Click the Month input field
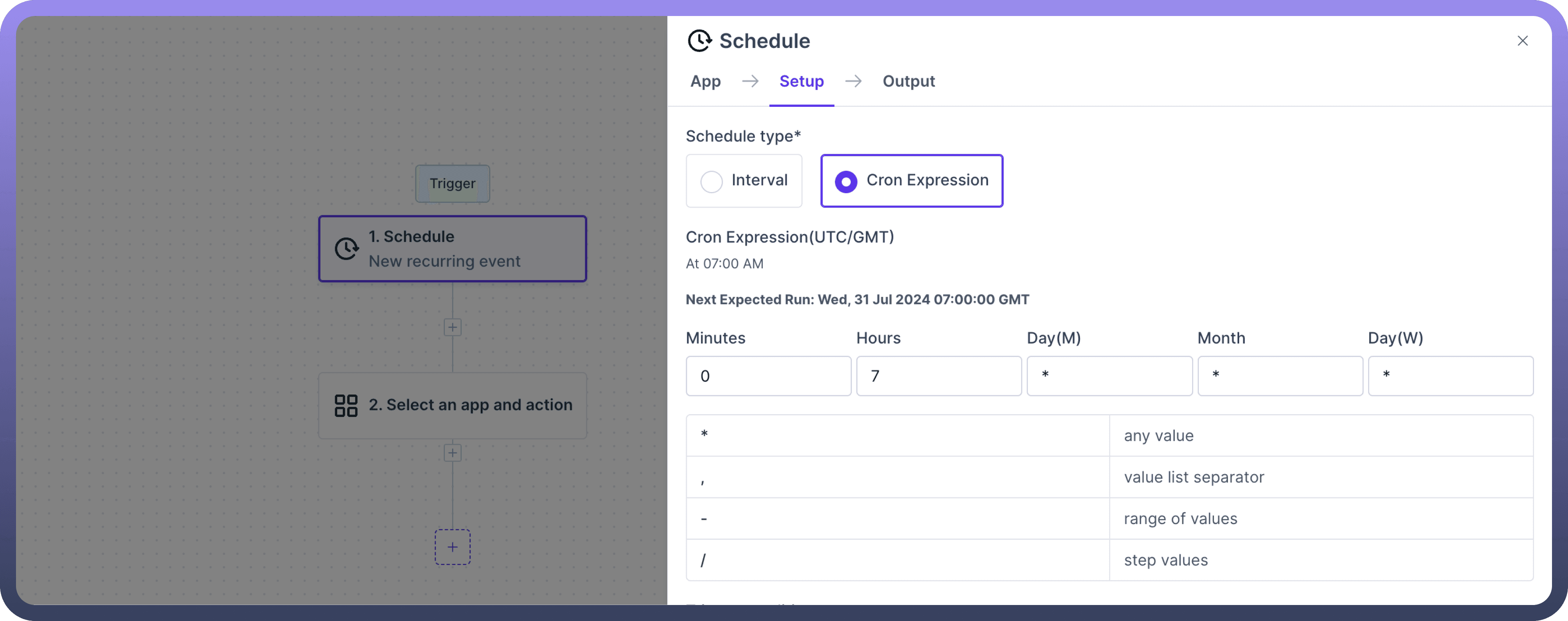 [1280, 376]
